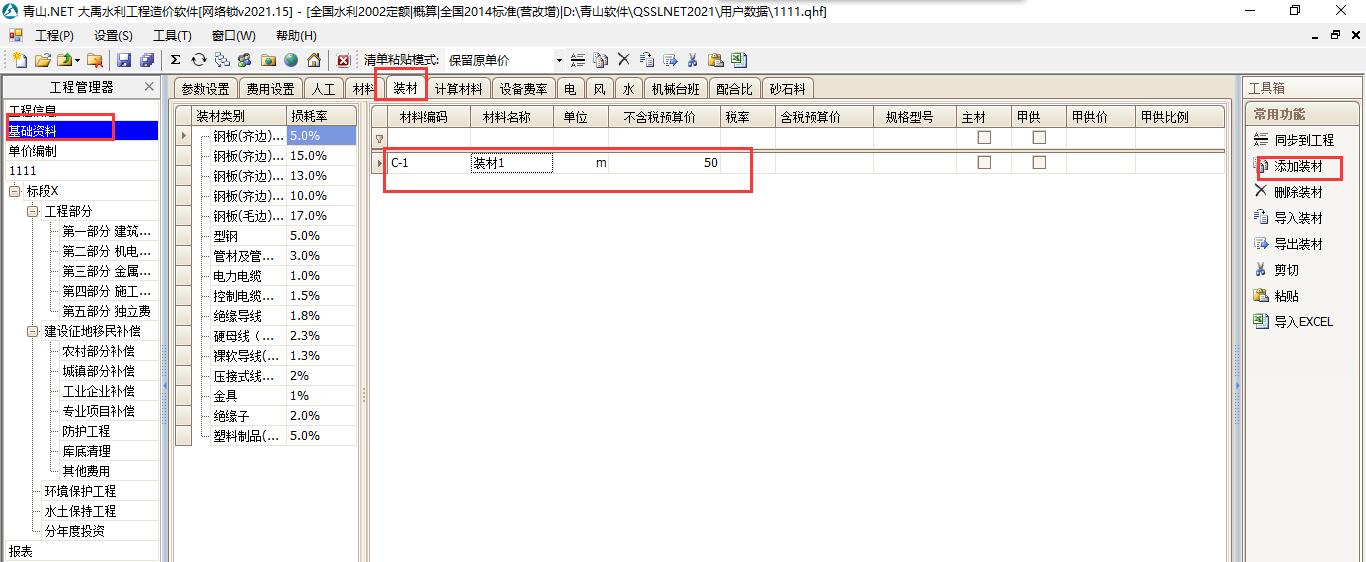Click the Σ sum calculation icon

tap(175, 60)
